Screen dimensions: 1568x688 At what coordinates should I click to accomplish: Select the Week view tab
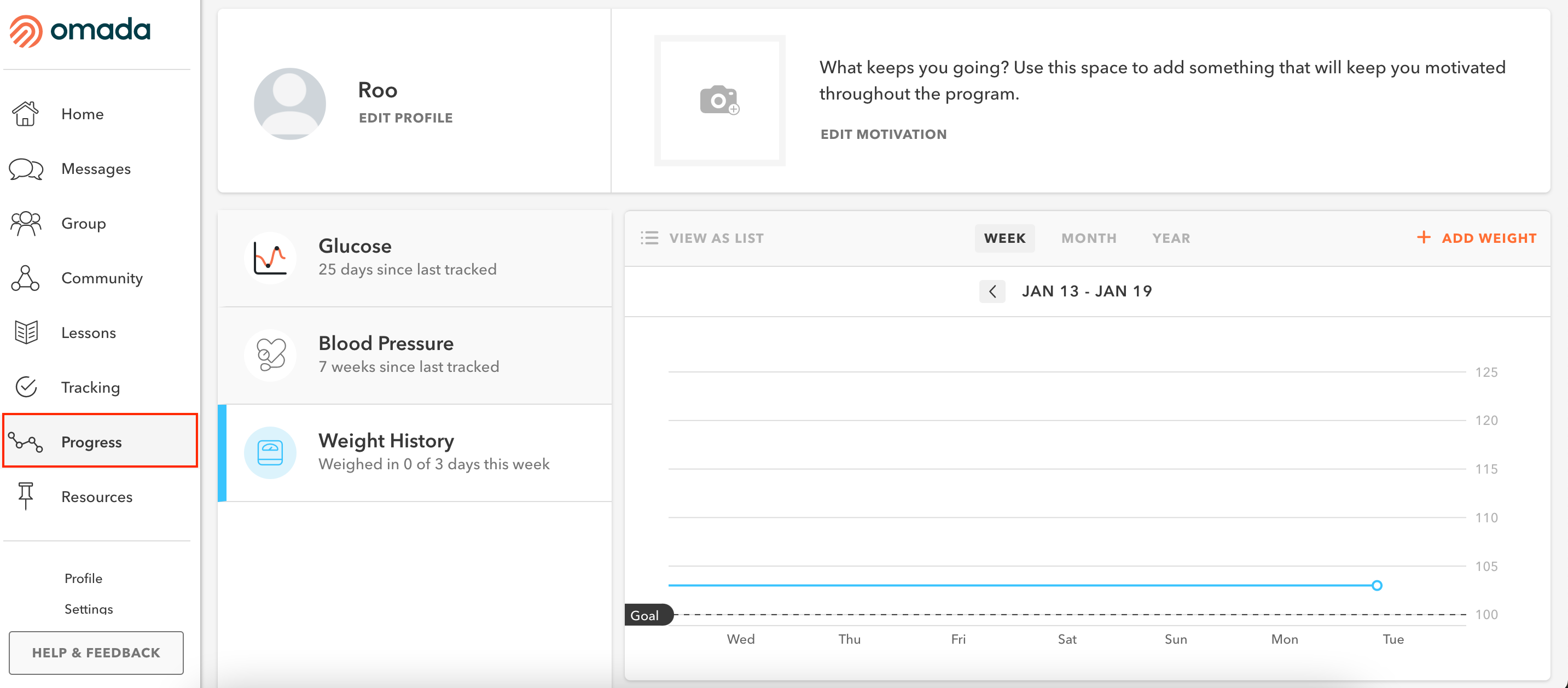1004,238
